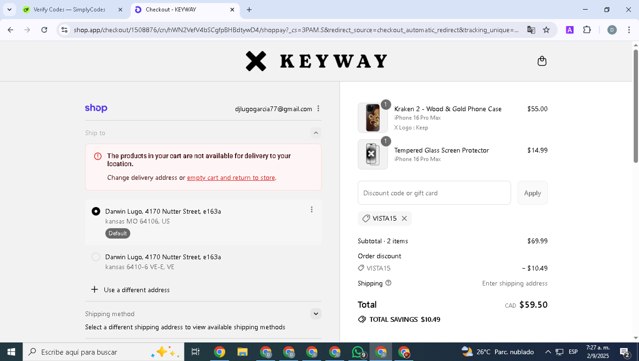Click the Kraken 2 - Wood & Gold Phone Case title
The image size is (639, 361).
448,109
